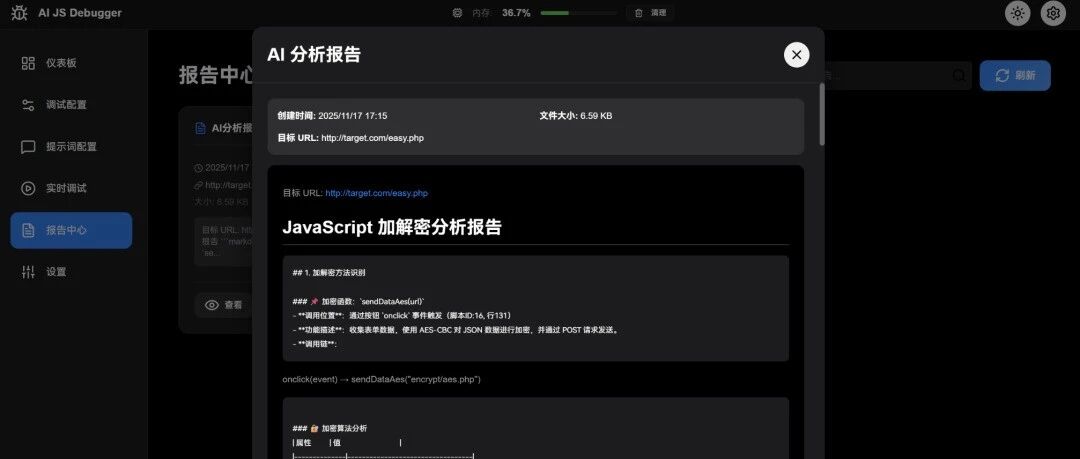Image resolution: width=1080 pixels, height=459 pixels.
Task: Click the 创建时间 2025/11/17 17:15 text
Action: click(332, 116)
